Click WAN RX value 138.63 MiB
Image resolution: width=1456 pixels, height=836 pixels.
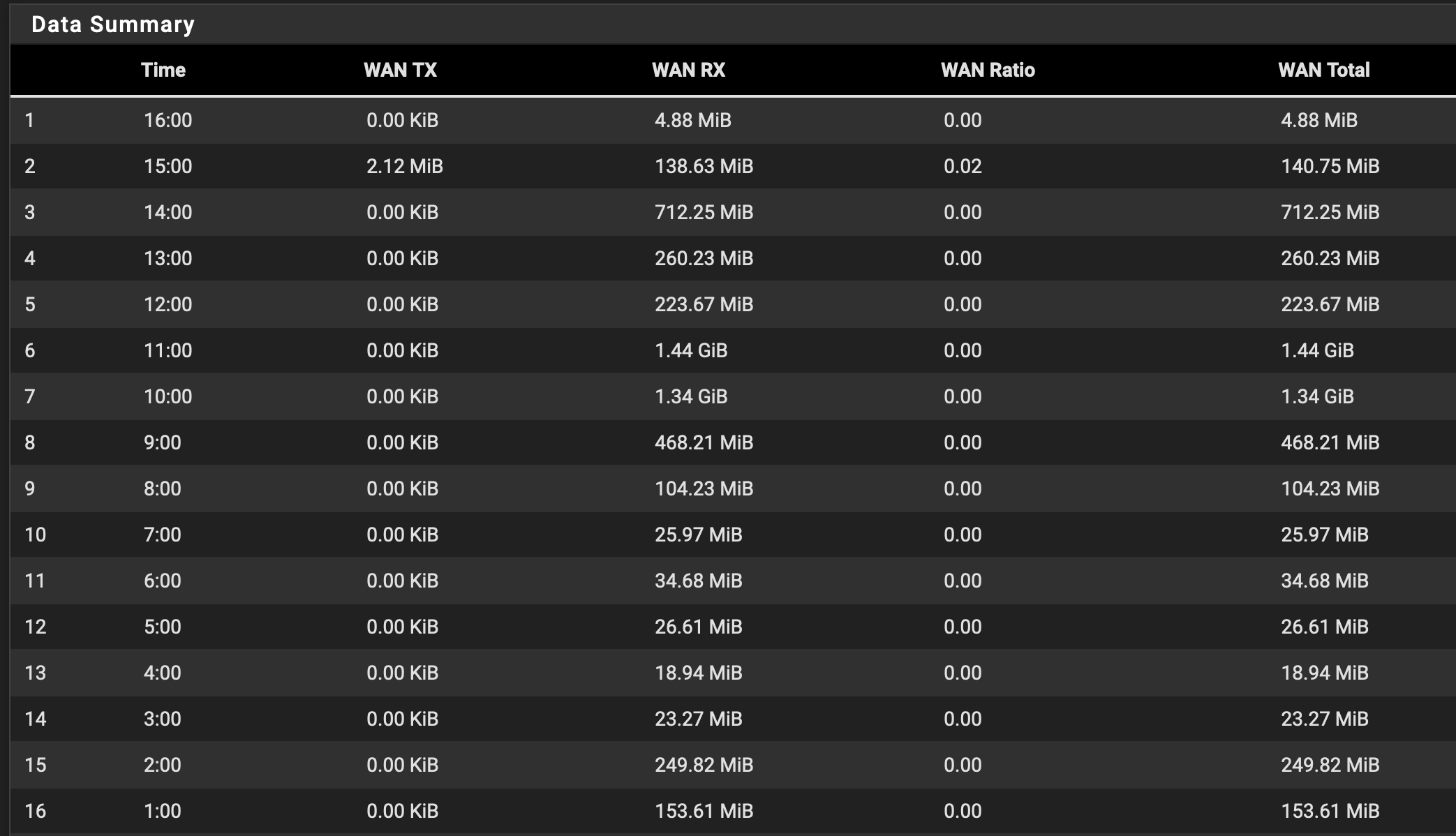[x=704, y=166]
